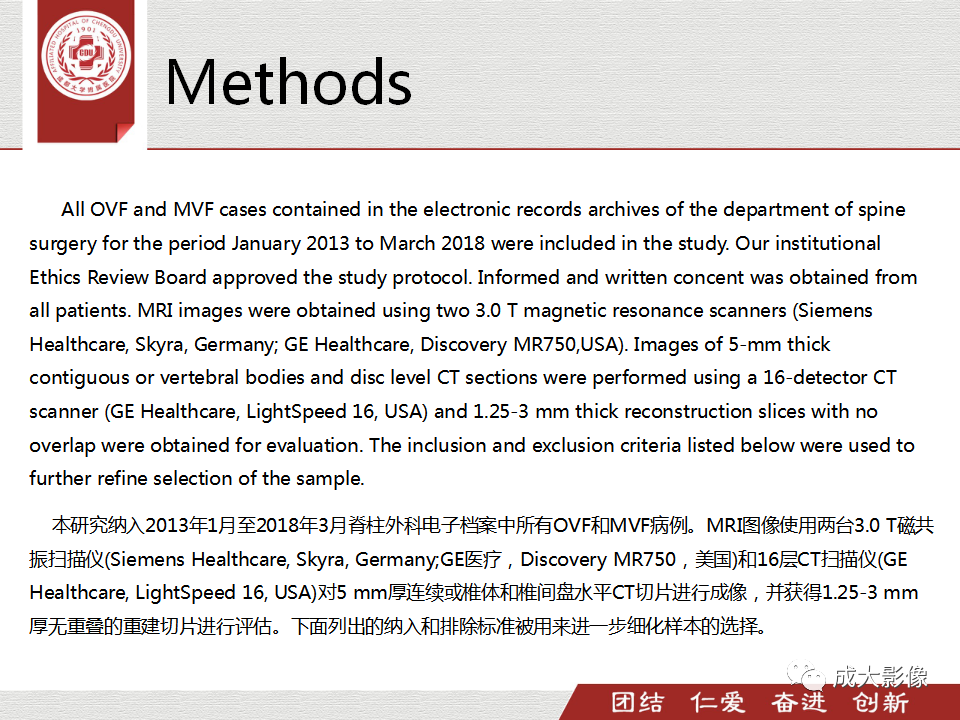
Task: Click the English line starting "Healthcare, Skyra, Germany; GE"
Action: [430, 345]
